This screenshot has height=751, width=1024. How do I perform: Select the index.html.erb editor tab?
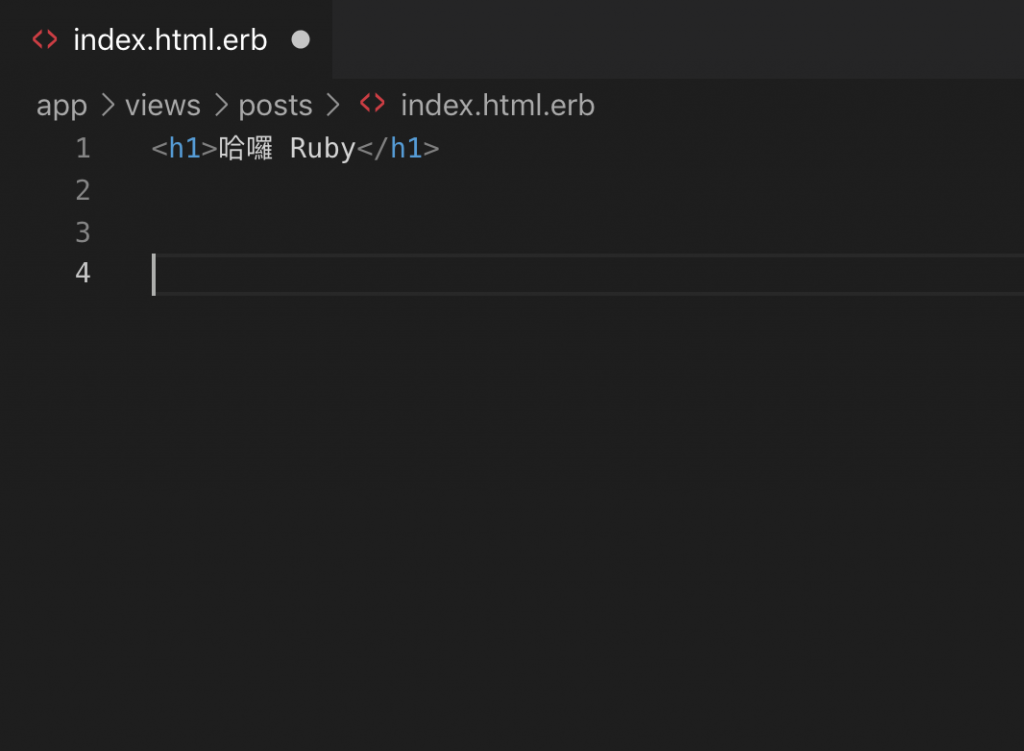pyautogui.click(x=166, y=40)
